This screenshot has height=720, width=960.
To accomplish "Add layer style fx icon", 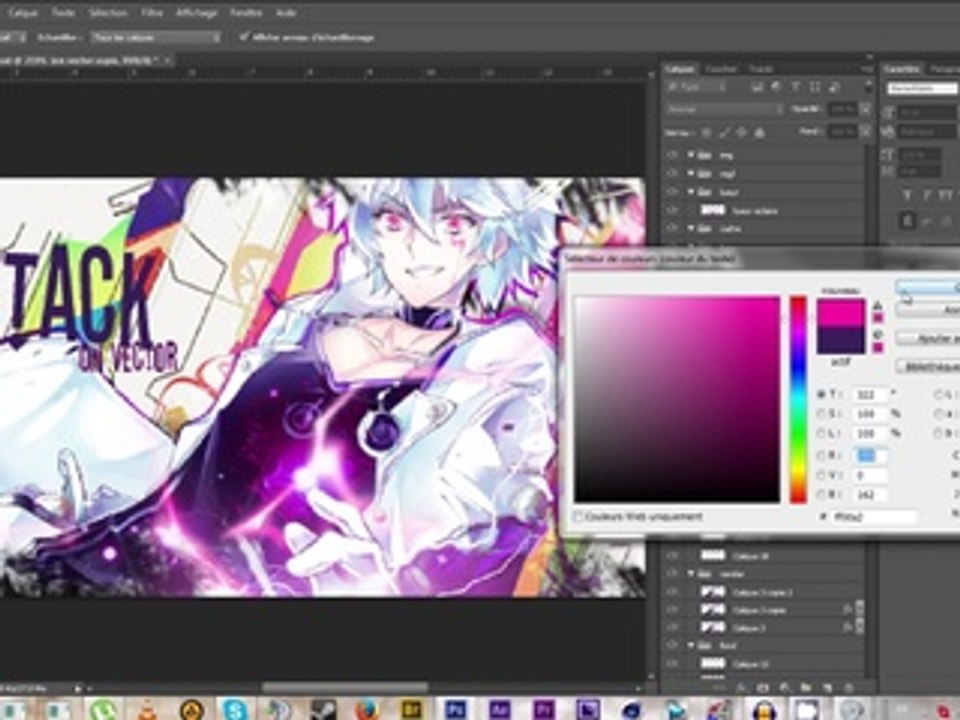I will 741,688.
